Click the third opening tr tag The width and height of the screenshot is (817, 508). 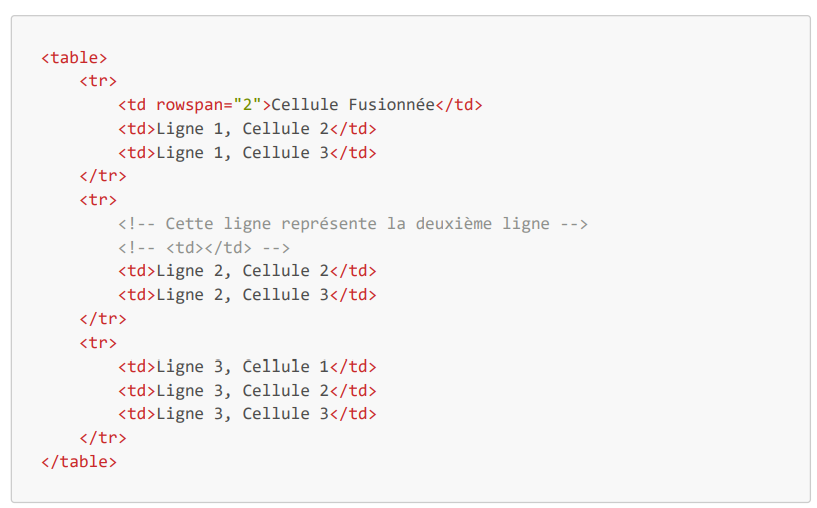click(98, 343)
